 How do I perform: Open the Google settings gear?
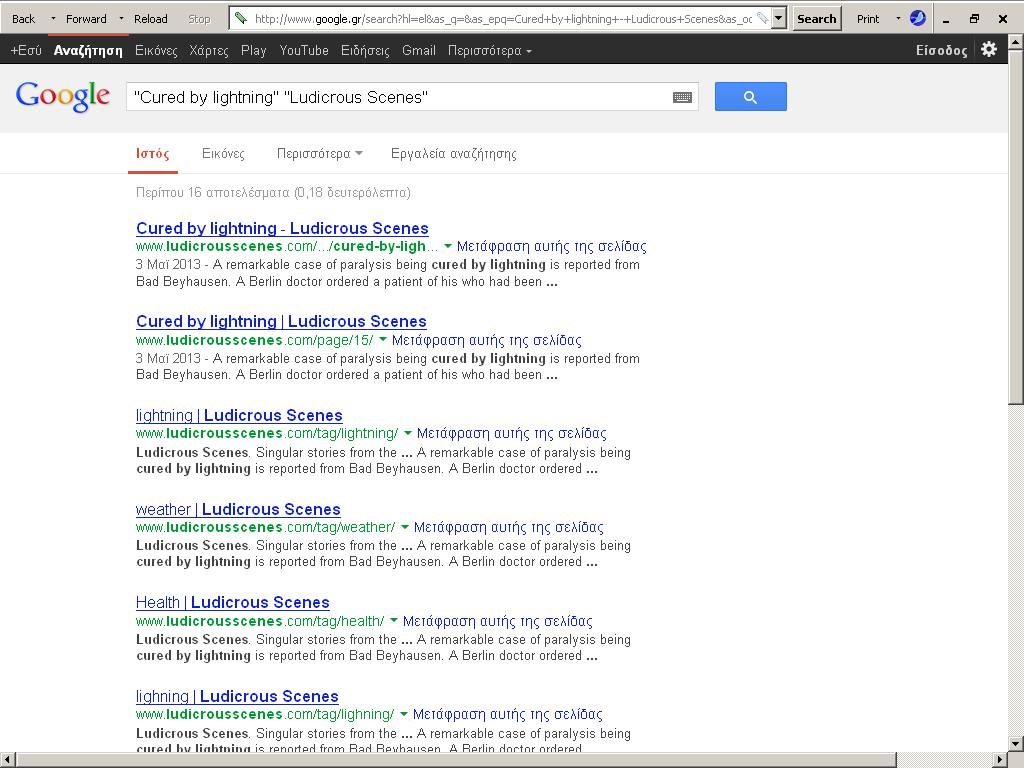(989, 50)
